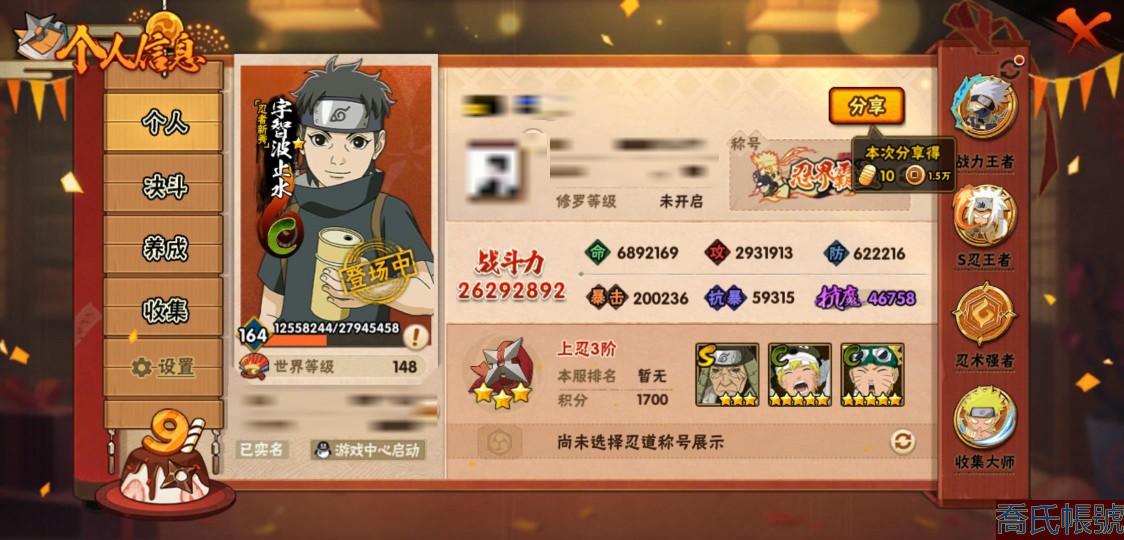Open the 收集 tab
Viewport: 1124px width, 540px height.
click(164, 308)
